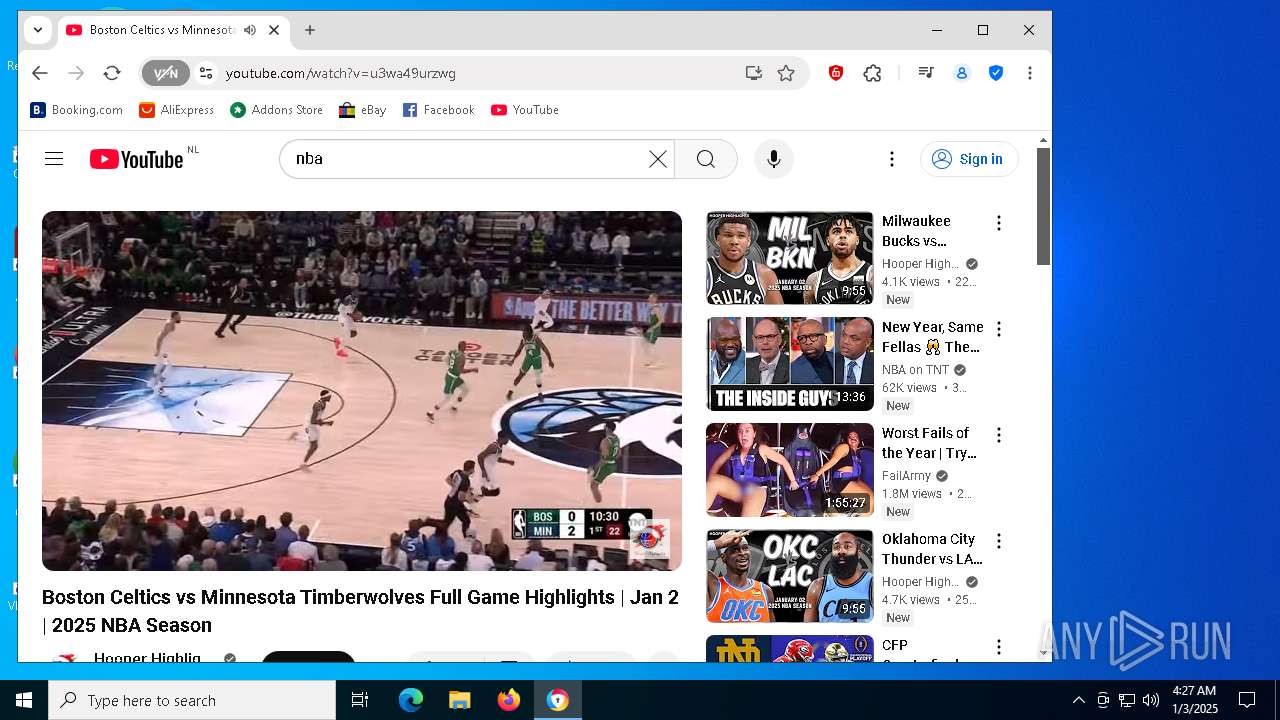Open volume control in system tray
1280x720 pixels.
point(1151,700)
